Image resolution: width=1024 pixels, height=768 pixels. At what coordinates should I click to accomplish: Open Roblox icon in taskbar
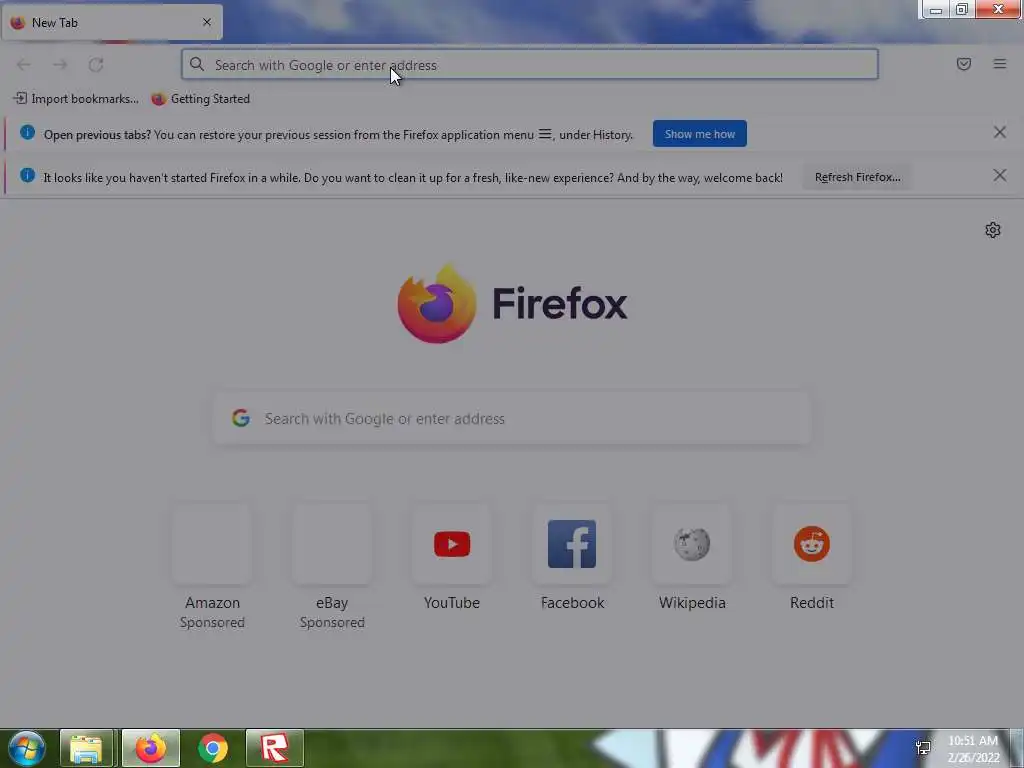tap(275, 748)
